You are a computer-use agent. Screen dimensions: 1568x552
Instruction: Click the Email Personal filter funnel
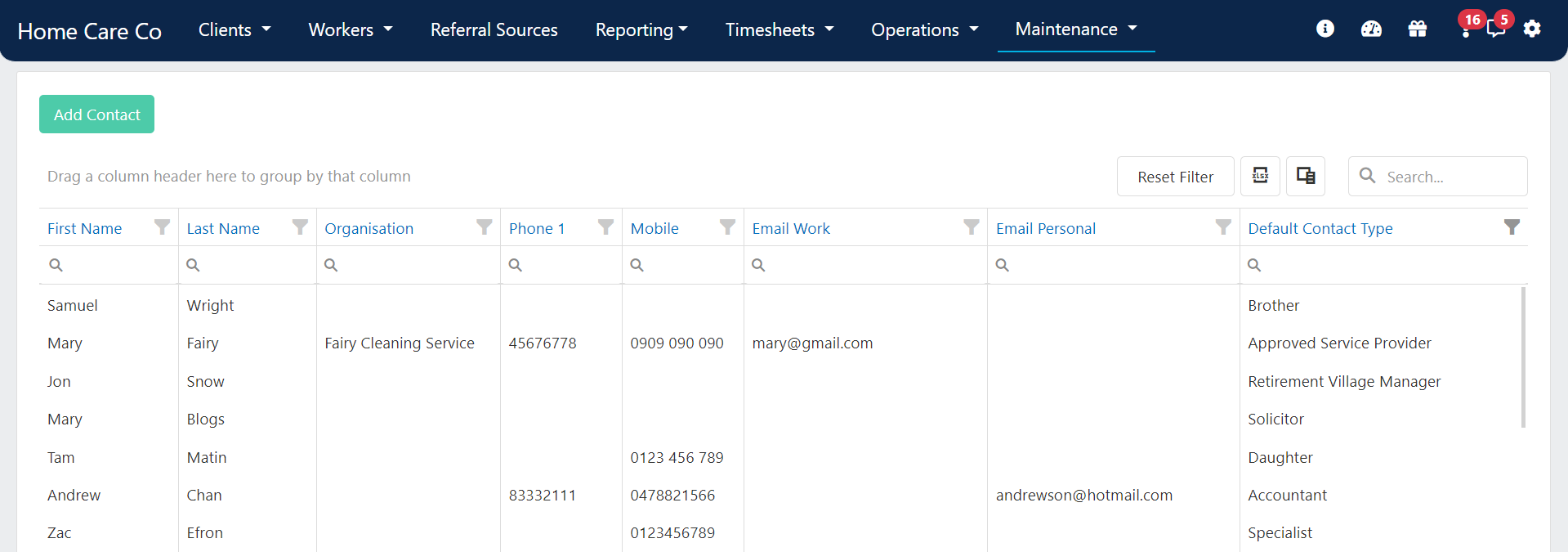point(1223,227)
